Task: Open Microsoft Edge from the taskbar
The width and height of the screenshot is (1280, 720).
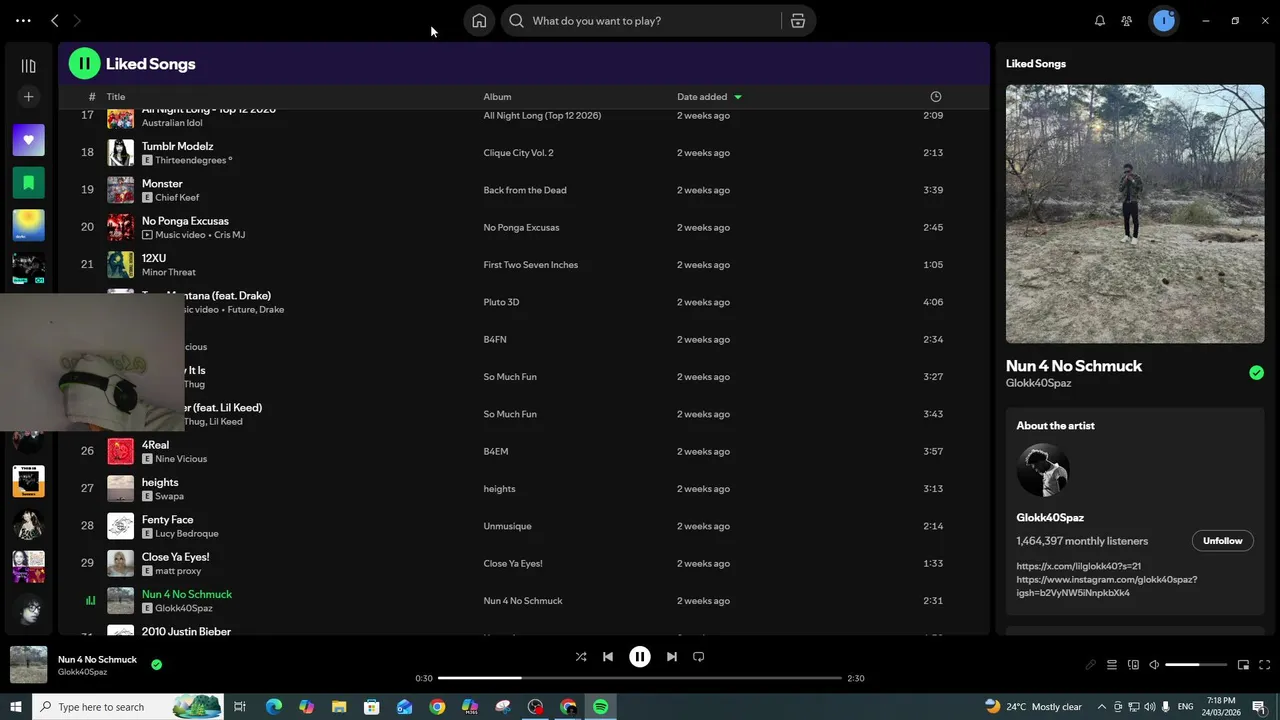Action: 274,707
